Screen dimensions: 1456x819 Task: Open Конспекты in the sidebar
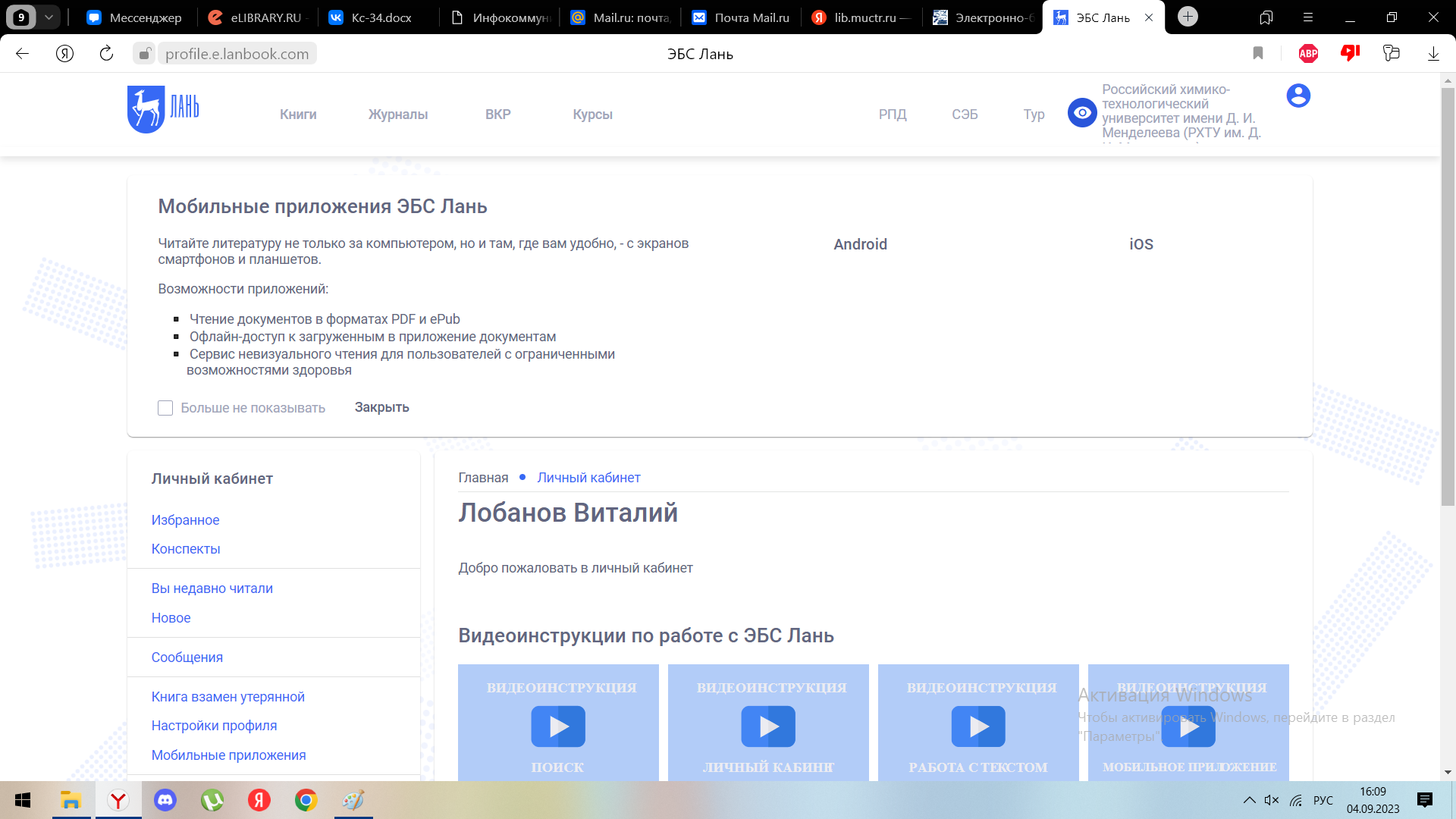tap(185, 549)
